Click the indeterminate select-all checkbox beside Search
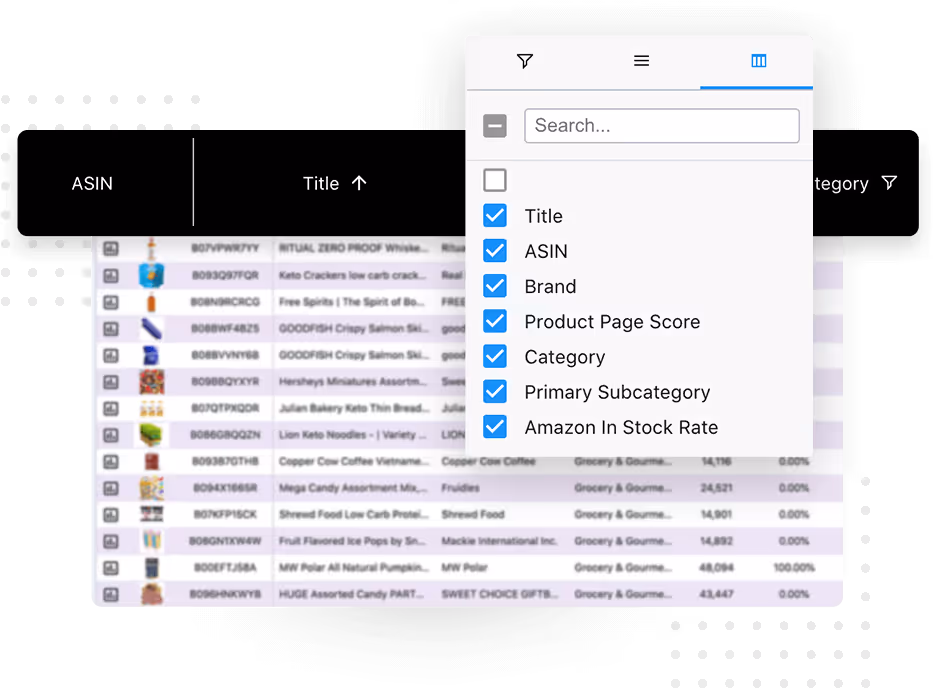936x696 pixels. click(x=495, y=126)
